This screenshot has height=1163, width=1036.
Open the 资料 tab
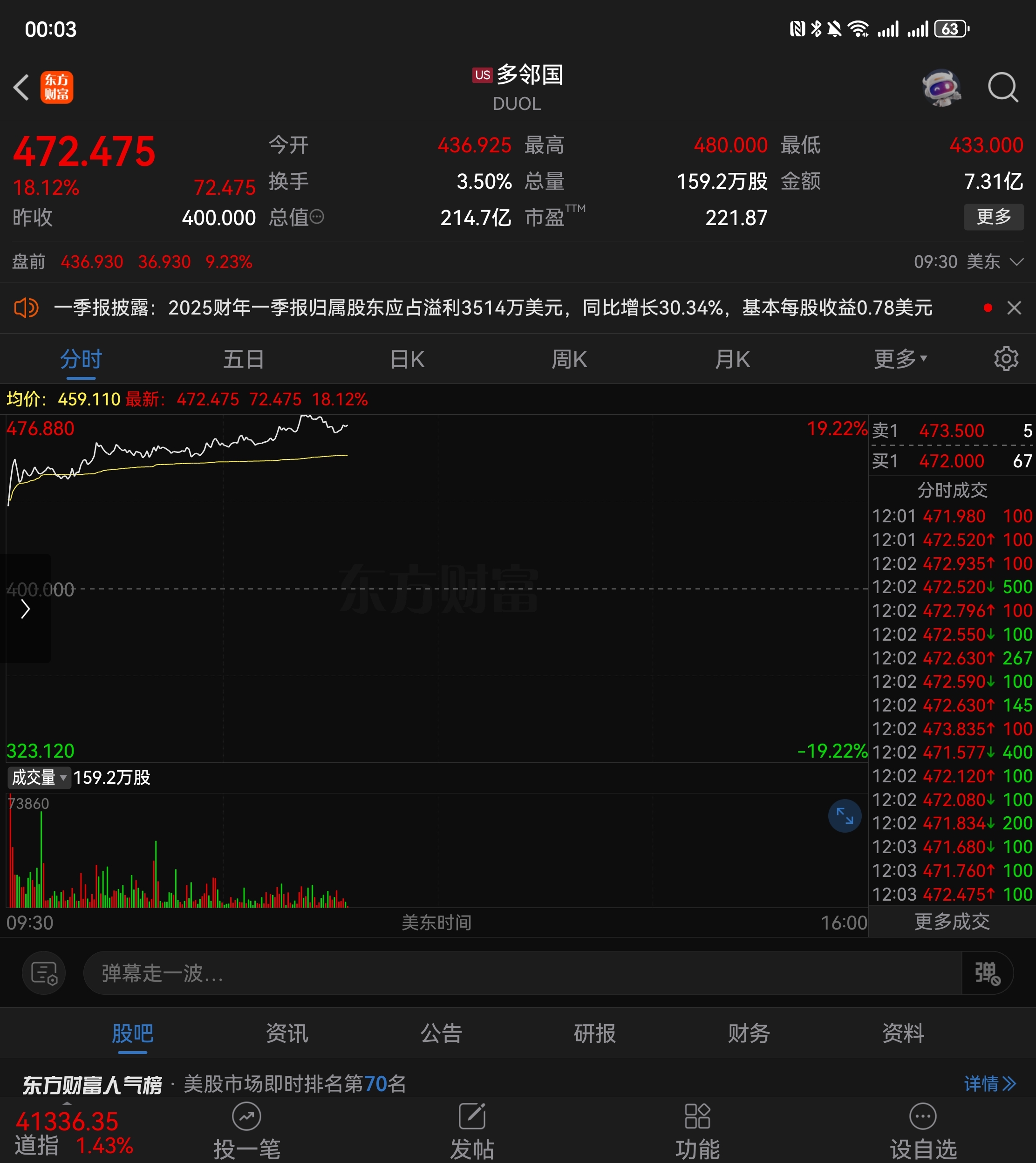[x=903, y=1034]
